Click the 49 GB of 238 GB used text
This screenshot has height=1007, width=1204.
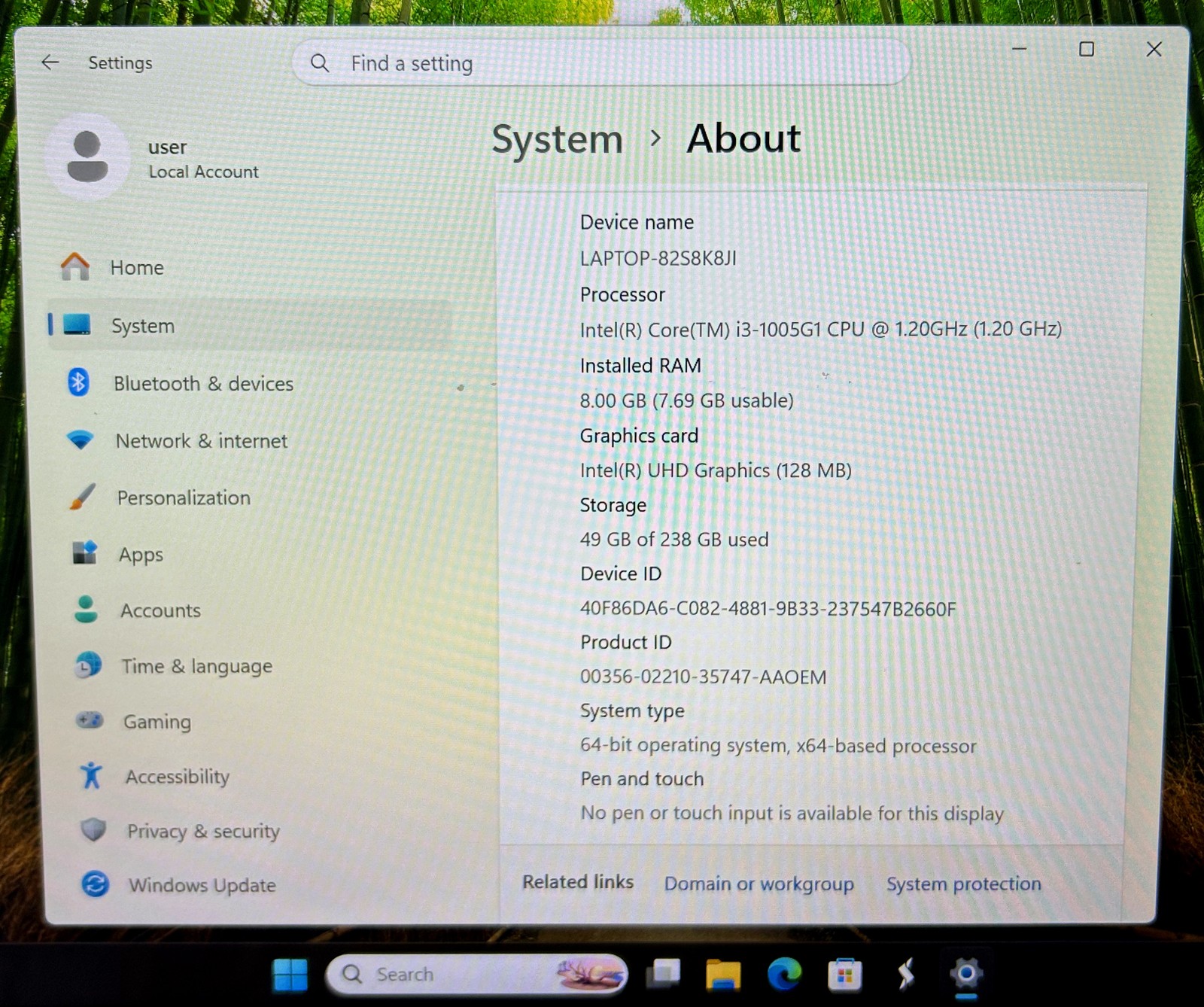point(674,540)
